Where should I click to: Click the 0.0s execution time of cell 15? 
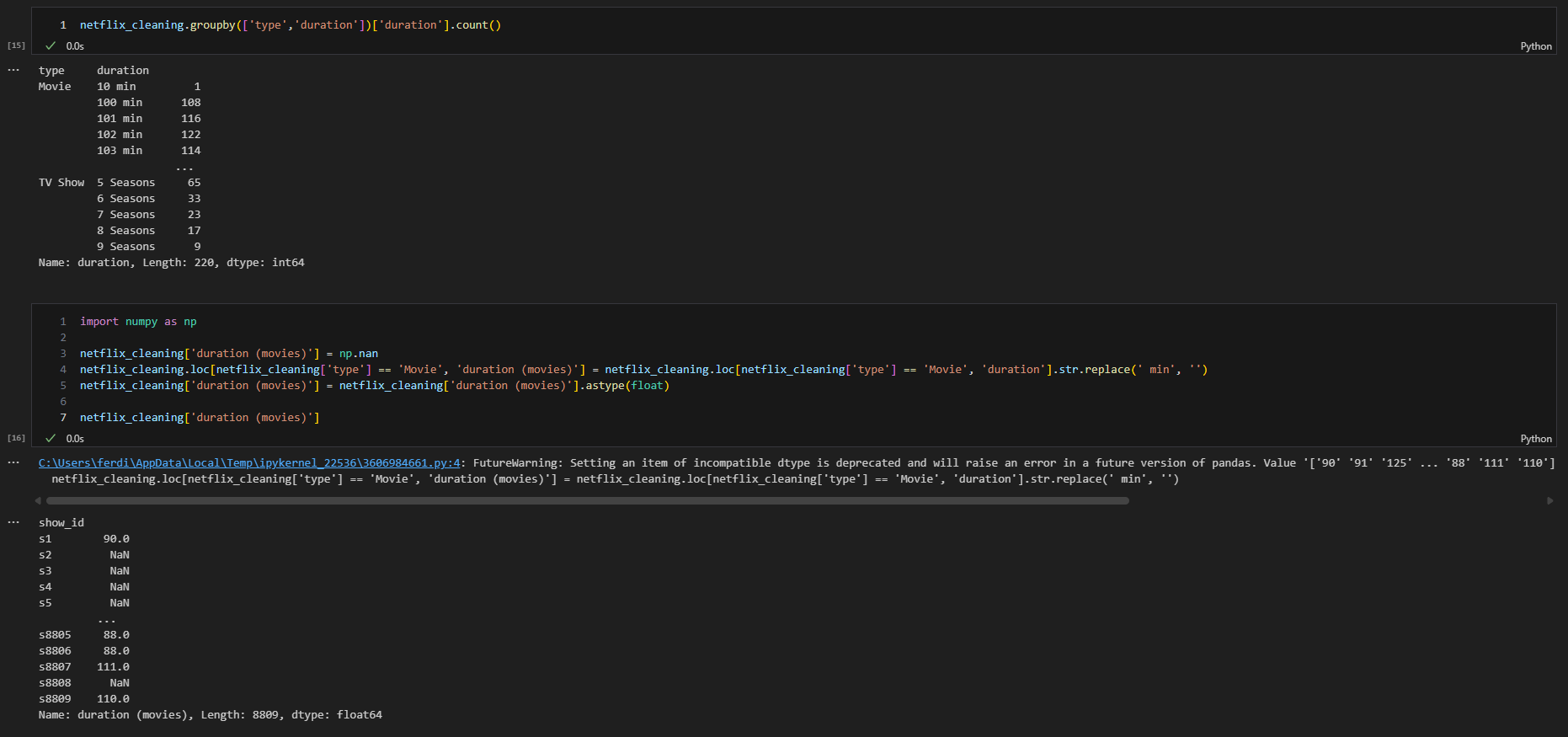coord(75,46)
